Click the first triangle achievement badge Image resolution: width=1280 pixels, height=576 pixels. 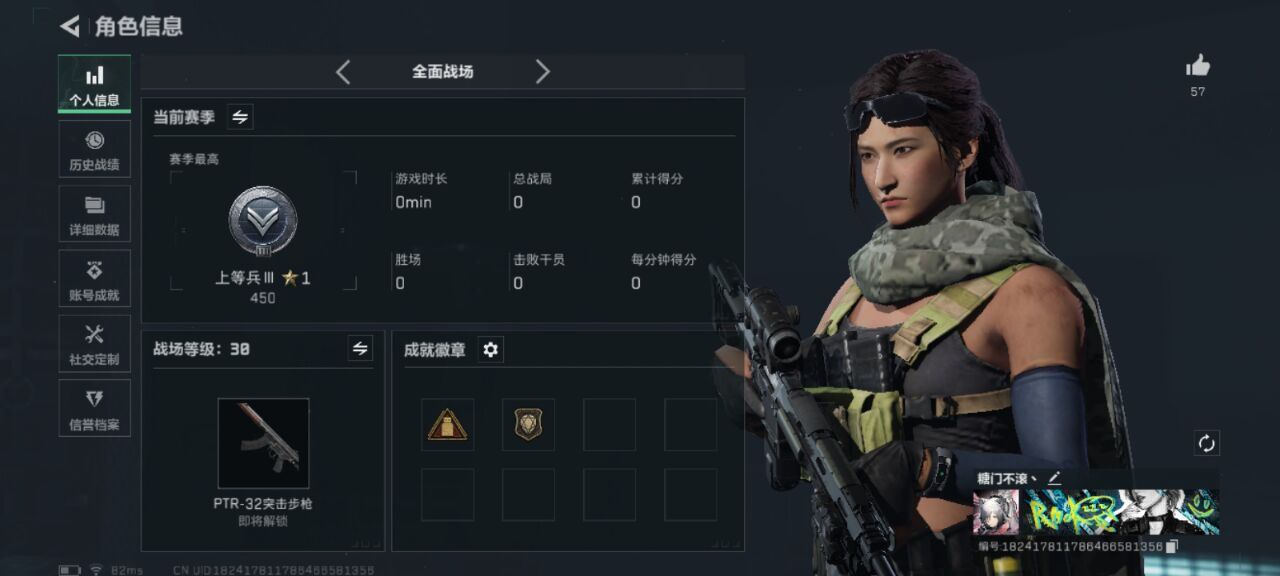[x=447, y=425]
